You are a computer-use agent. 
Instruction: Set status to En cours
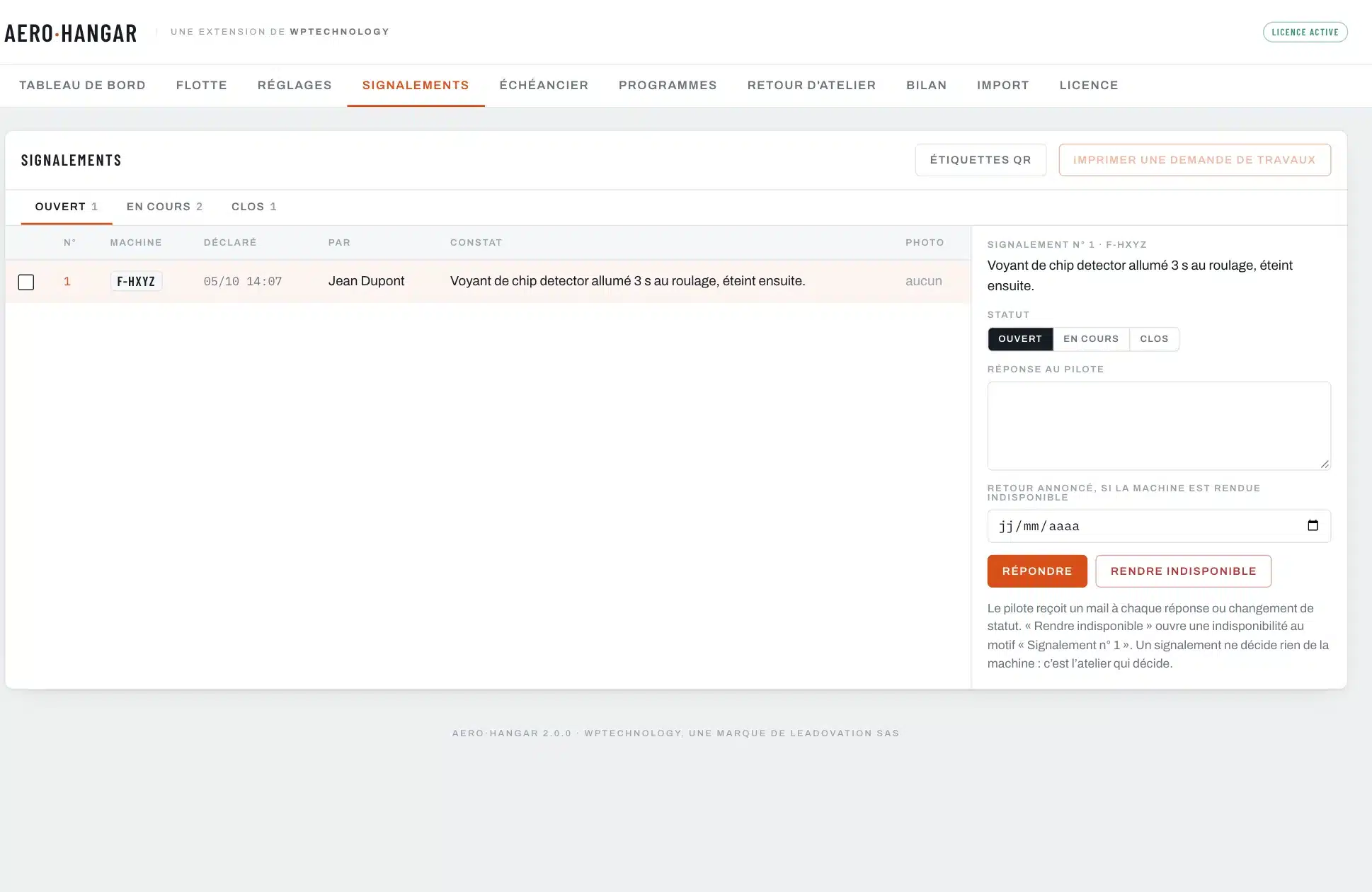[1091, 339]
